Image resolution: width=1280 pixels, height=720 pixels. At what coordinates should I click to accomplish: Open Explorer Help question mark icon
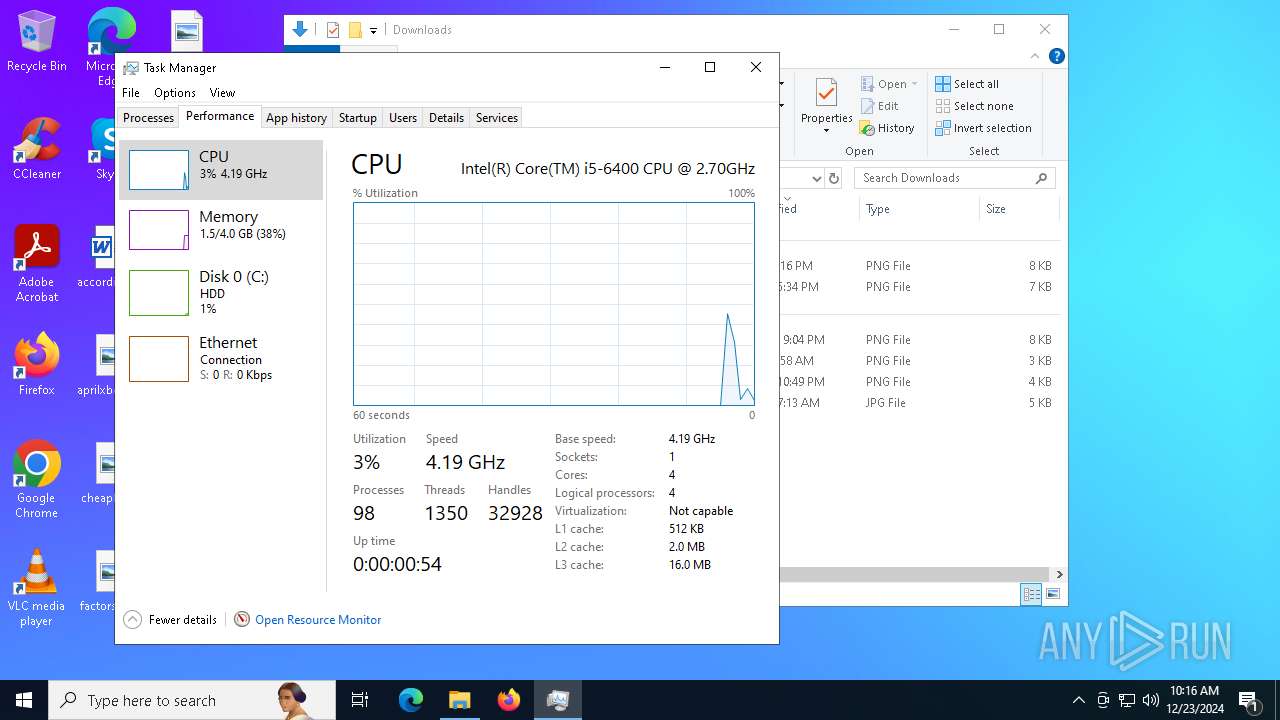pyautogui.click(x=1056, y=56)
